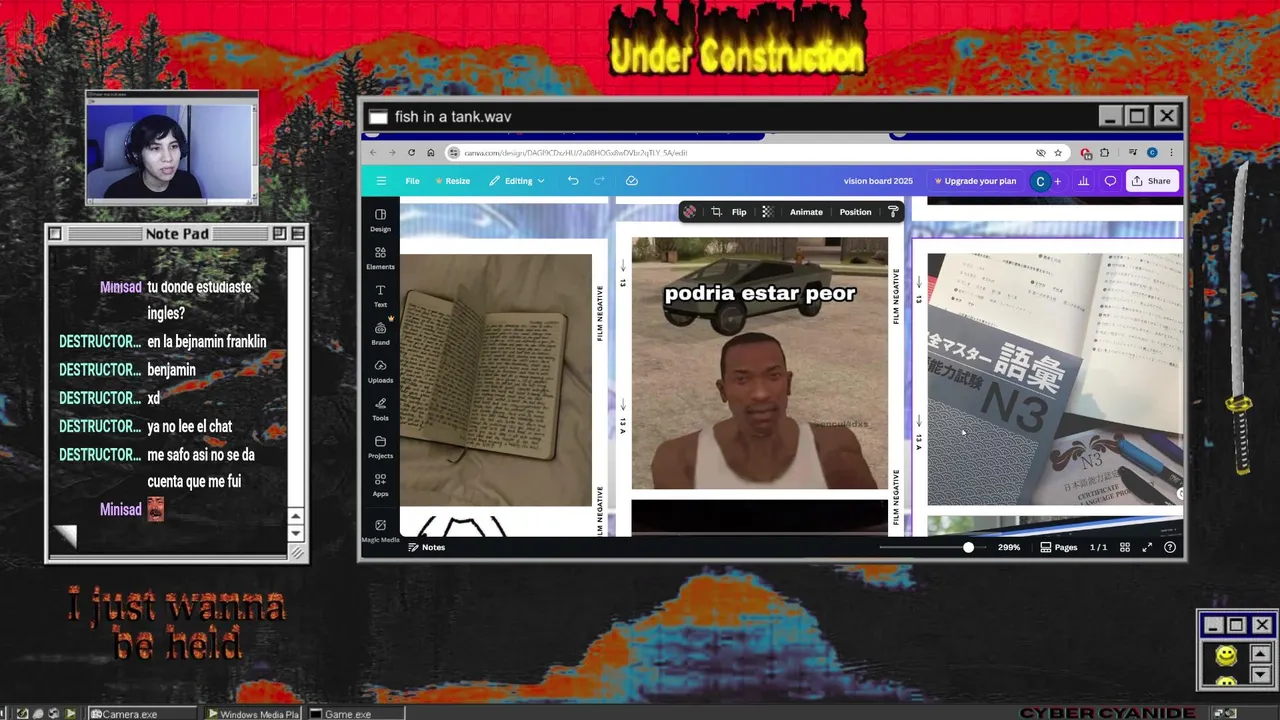Viewport: 1280px width, 720px height.
Task: Open the comments speech bubble
Action: (1110, 181)
